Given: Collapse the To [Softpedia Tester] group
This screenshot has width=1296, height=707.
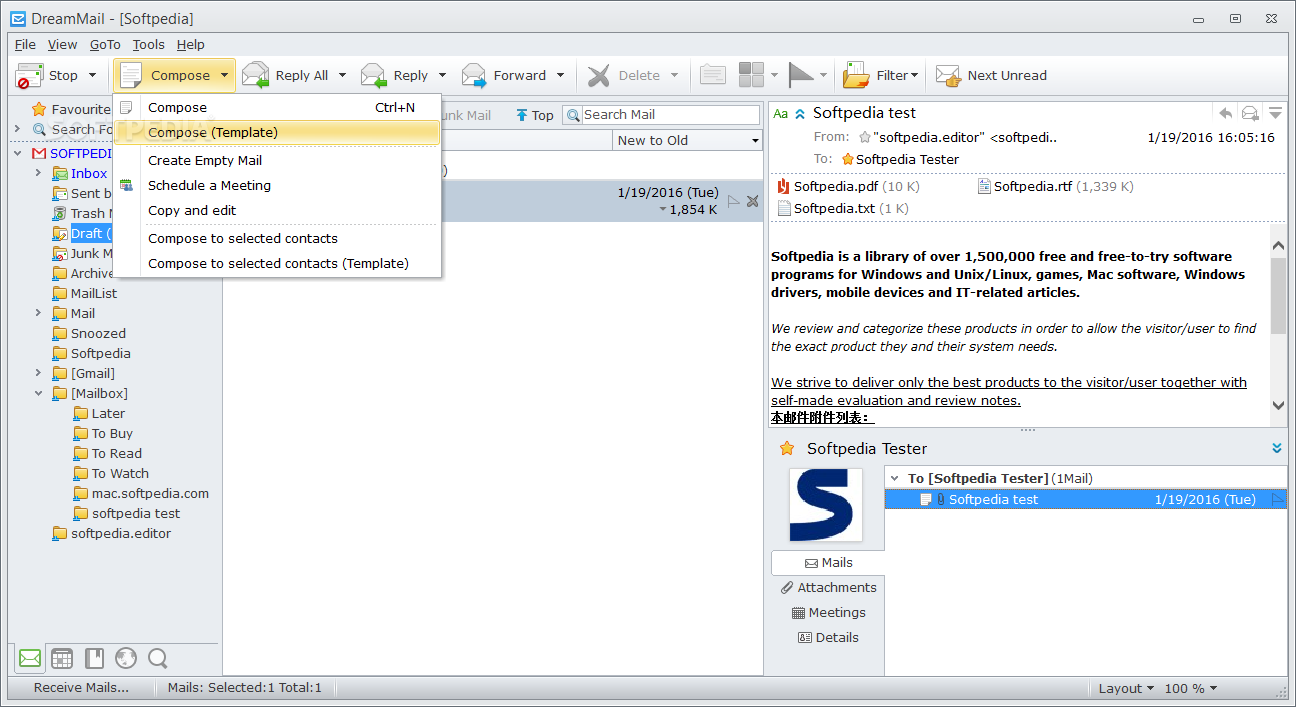Looking at the screenshot, I should (x=895, y=478).
